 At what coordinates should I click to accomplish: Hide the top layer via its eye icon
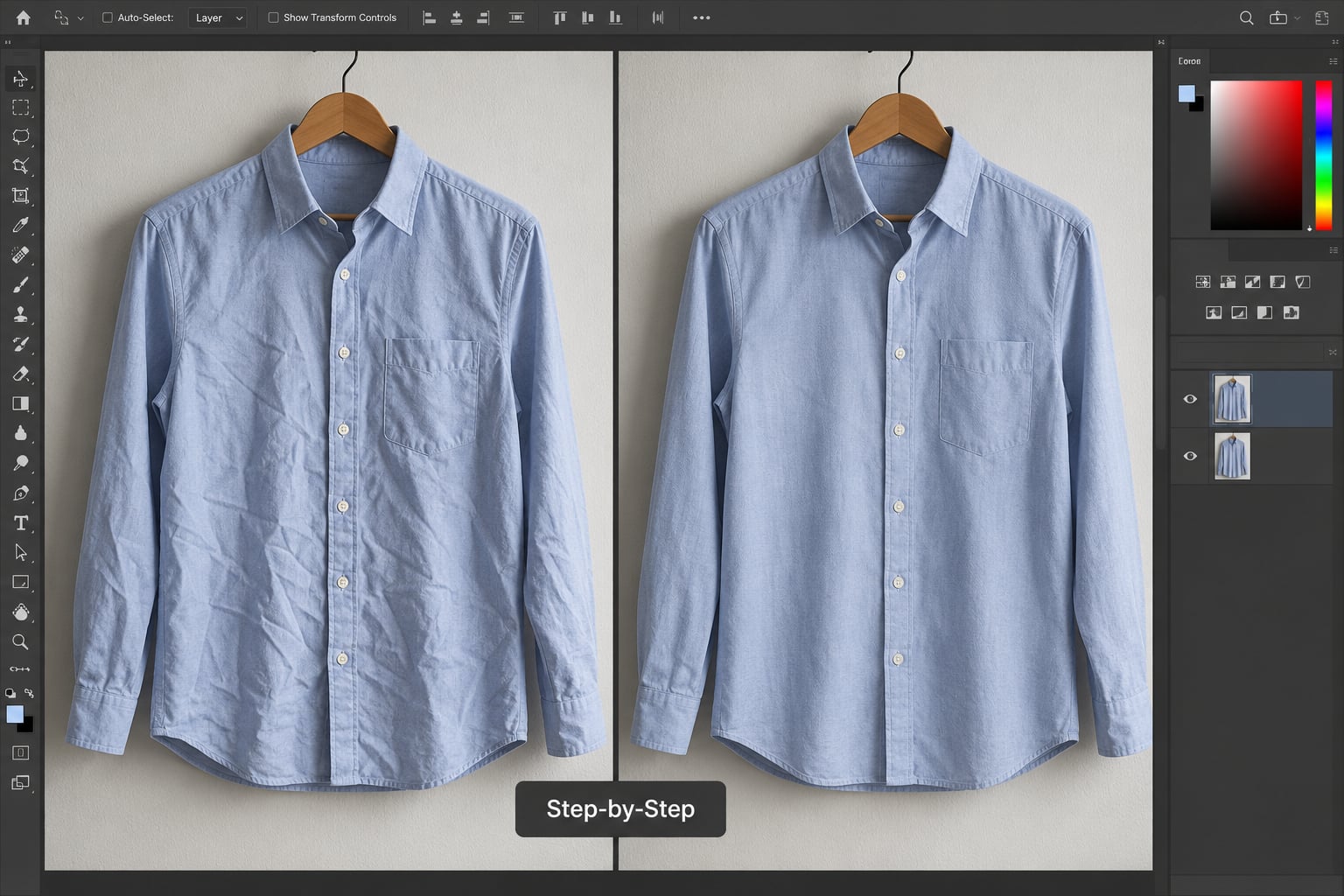[x=1190, y=399]
